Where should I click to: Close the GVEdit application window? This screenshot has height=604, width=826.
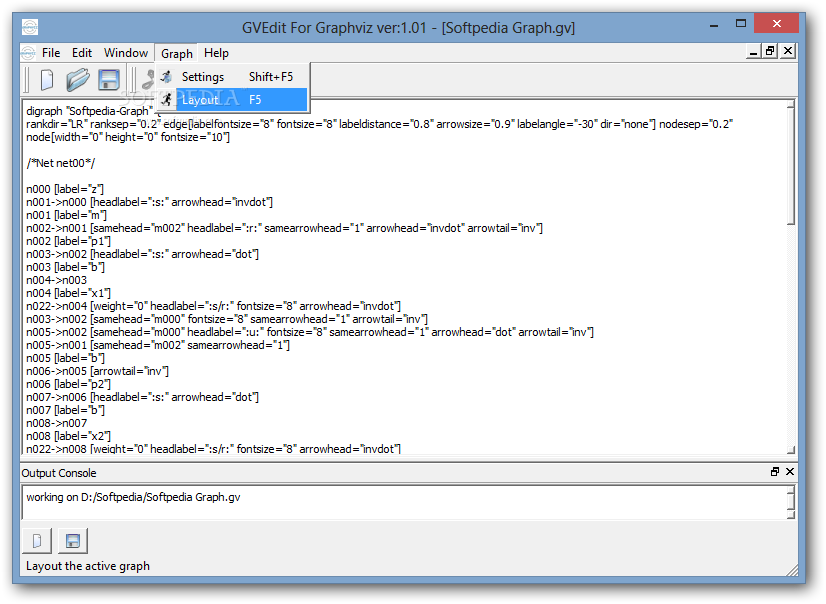[x=776, y=23]
